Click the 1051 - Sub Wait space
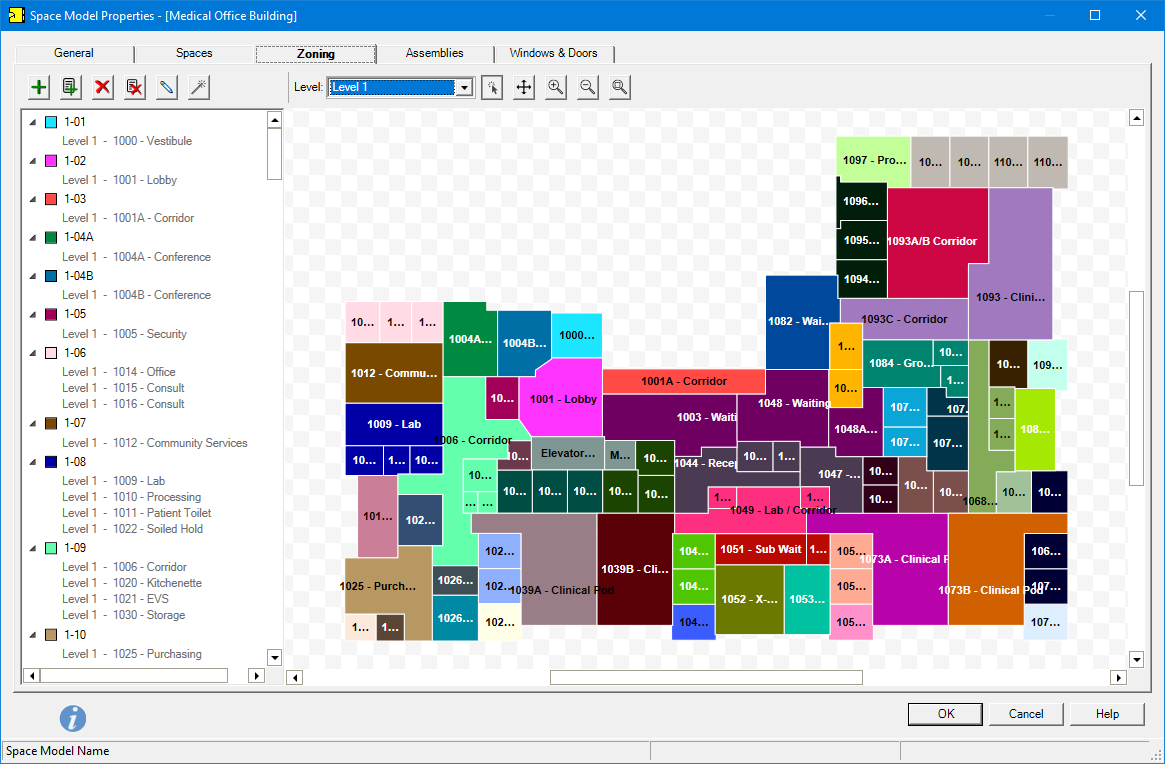The height and width of the screenshot is (764, 1165). coord(761,549)
